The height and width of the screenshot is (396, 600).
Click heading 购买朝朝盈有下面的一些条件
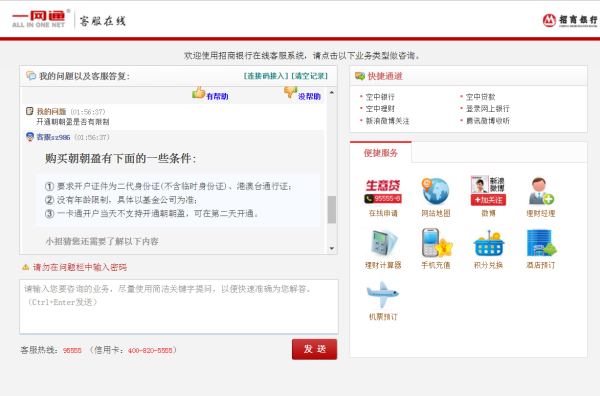121,158
